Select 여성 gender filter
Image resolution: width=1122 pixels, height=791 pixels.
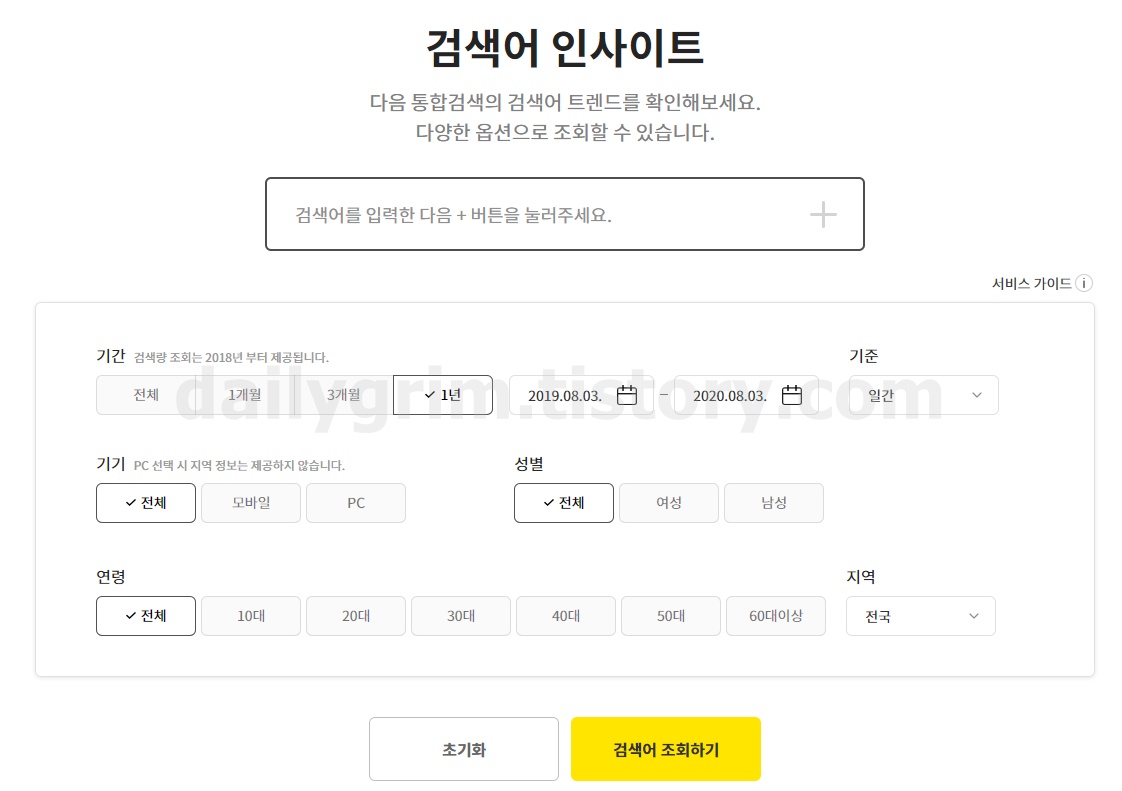point(669,503)
